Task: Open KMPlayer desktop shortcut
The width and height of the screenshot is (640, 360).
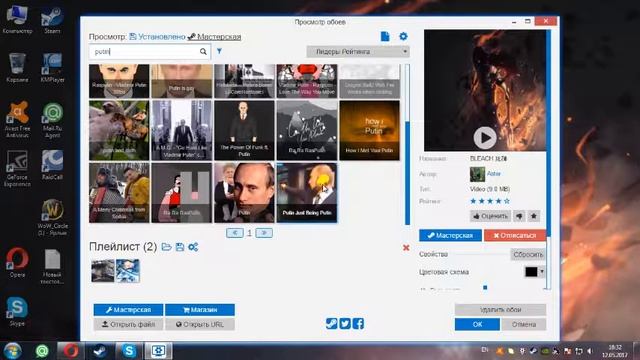Action: point(52,68)
